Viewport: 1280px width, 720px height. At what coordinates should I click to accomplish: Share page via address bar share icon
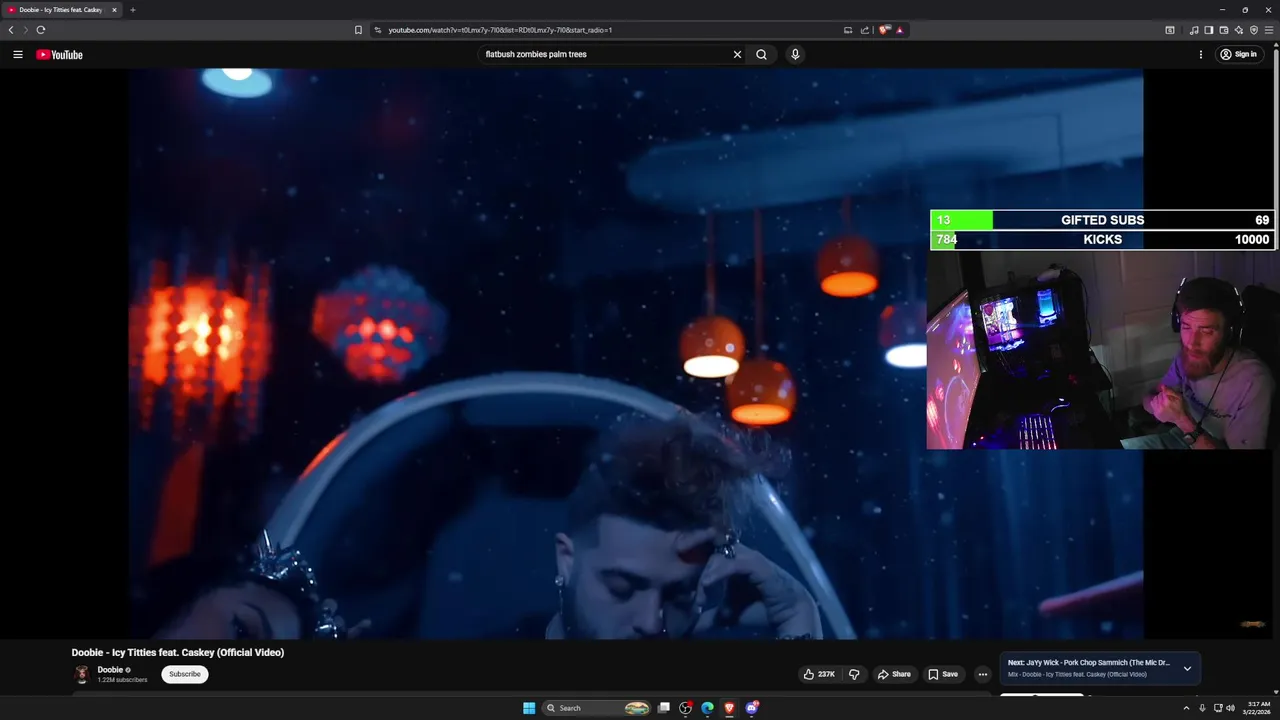865,30
